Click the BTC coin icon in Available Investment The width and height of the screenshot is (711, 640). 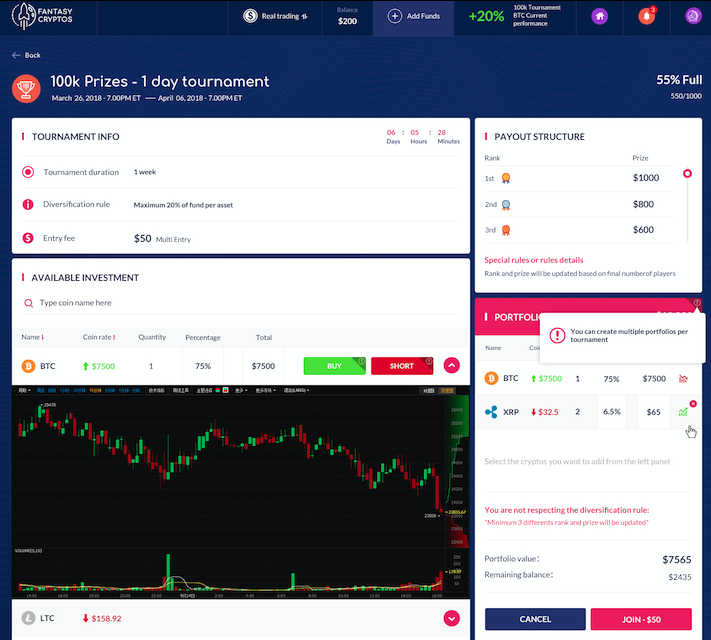pos(28,366)
